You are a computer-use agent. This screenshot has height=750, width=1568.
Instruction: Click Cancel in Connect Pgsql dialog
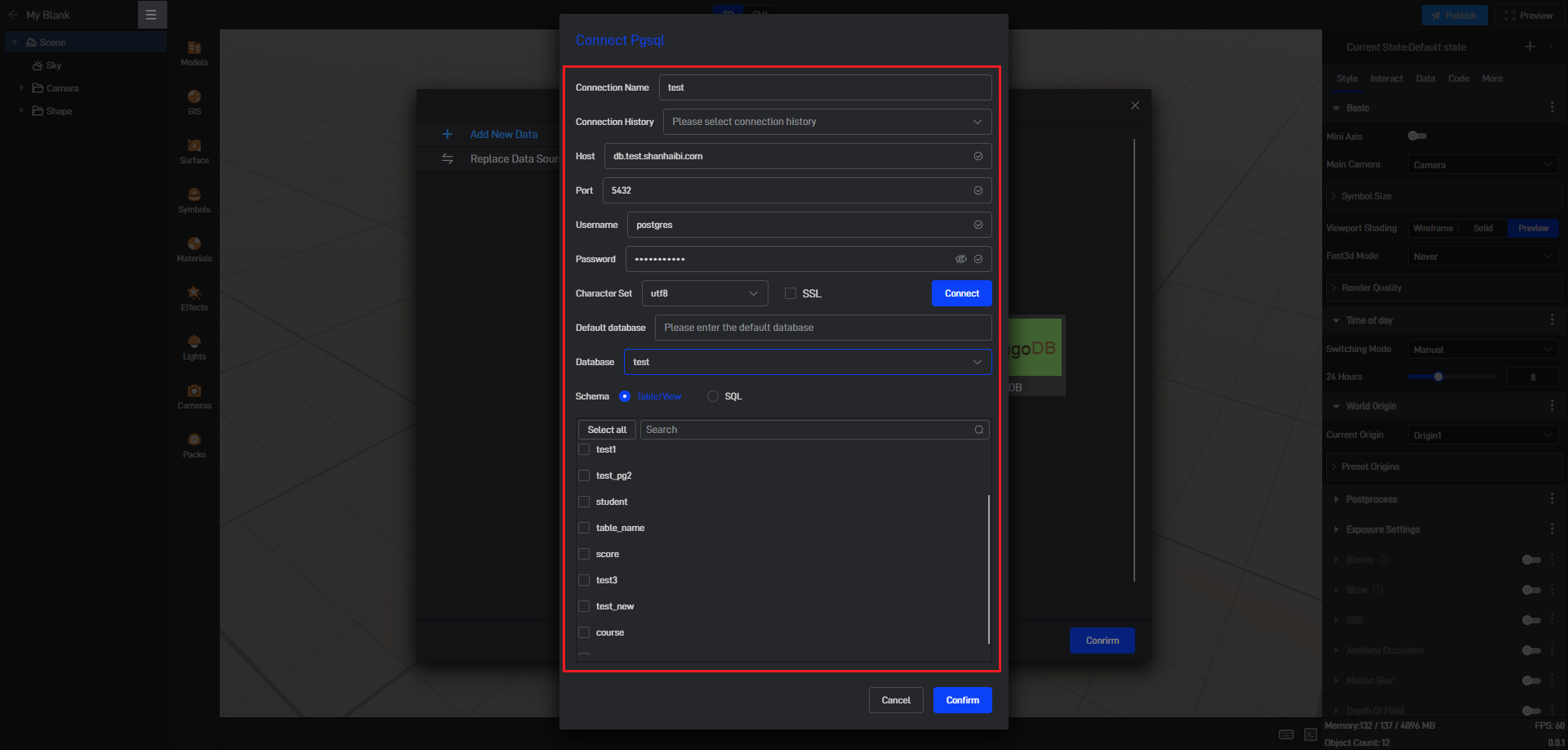(x=896, y=700)
